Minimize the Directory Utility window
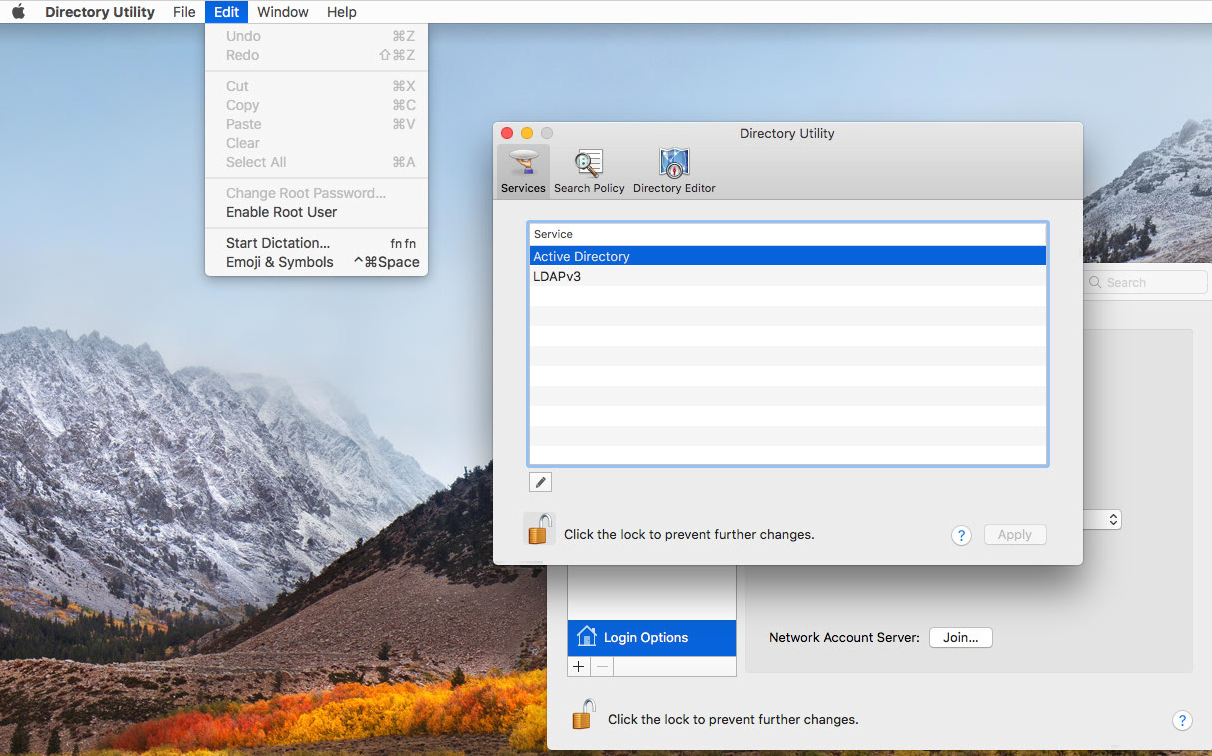1212x756 pixels. [x=527, y=133]
